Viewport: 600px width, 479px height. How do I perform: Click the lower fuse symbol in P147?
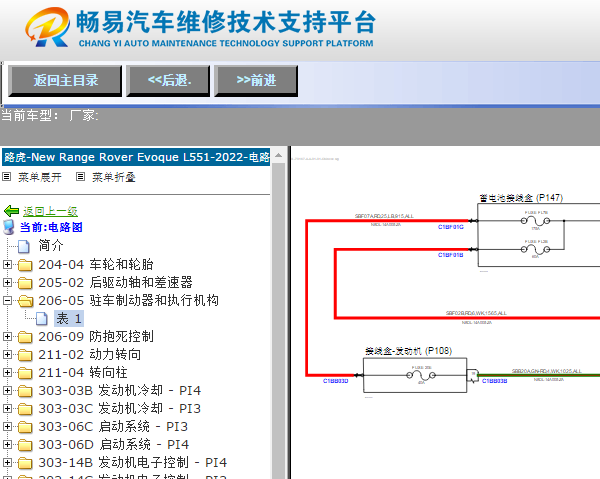tap(535, 250)
